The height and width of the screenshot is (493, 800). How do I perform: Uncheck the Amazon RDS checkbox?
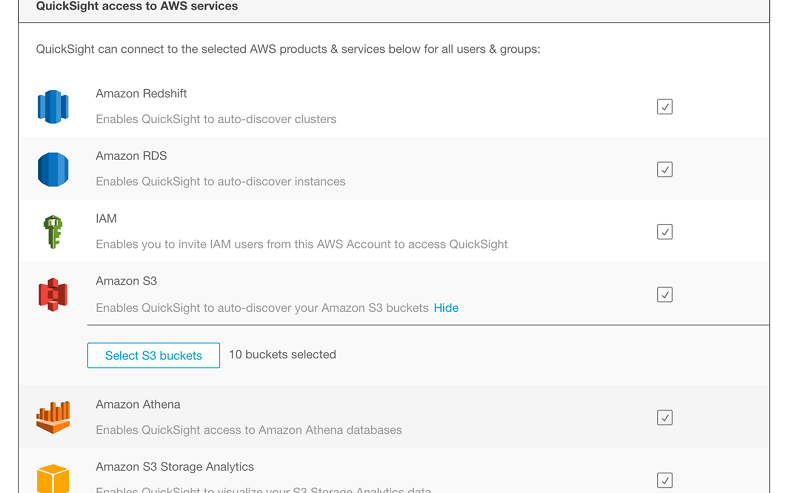665,170
